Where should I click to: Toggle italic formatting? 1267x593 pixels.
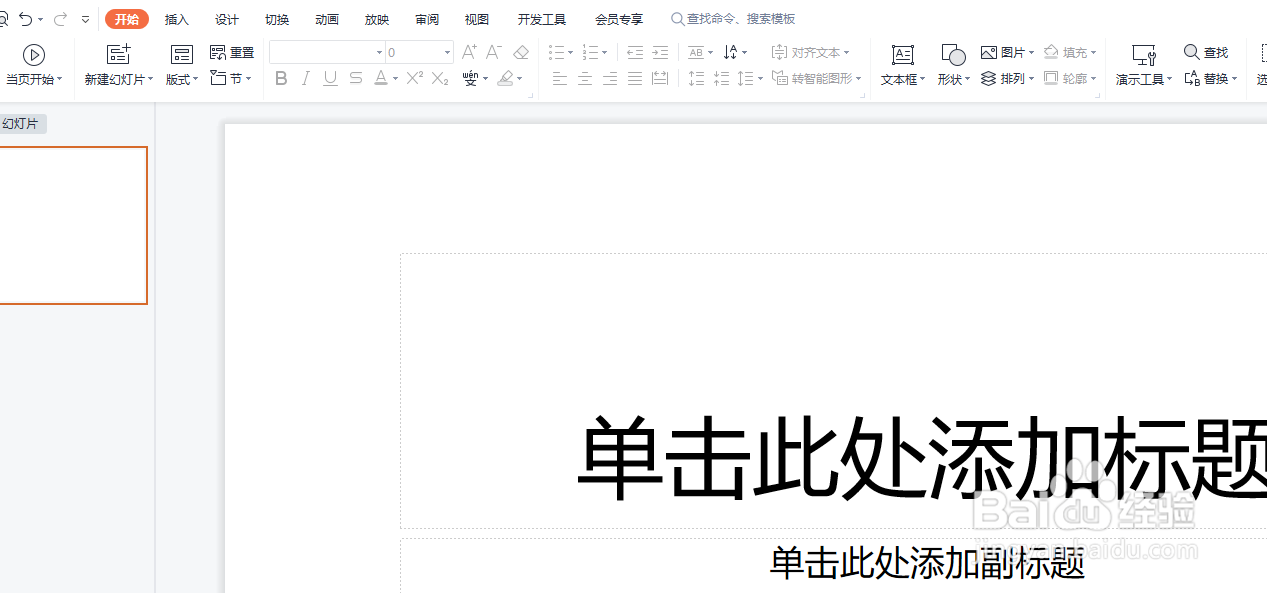click(305, 78)
